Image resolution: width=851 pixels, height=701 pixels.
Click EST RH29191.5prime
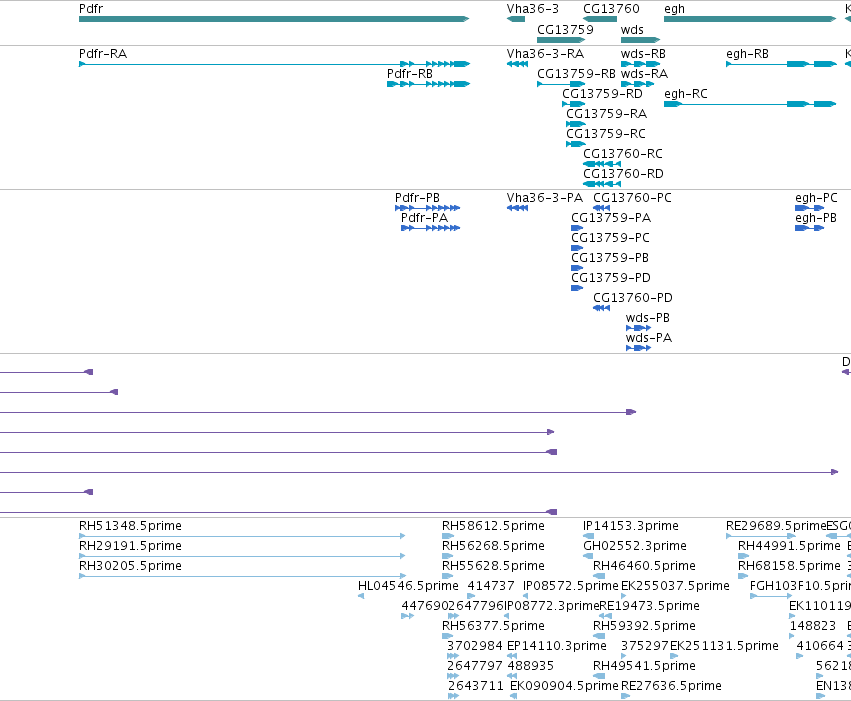[x=130, y=546]
